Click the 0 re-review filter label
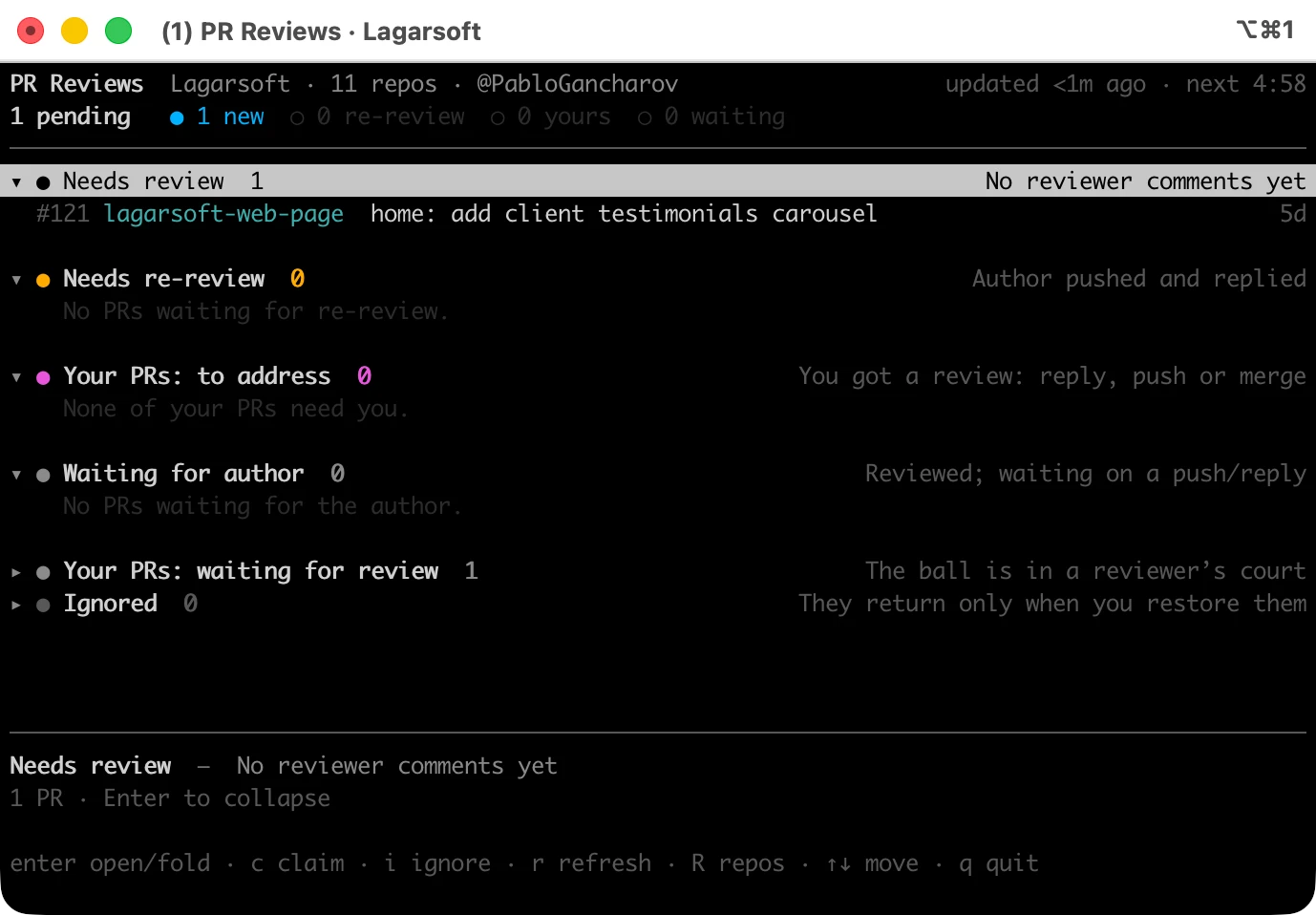 pos(391,117)
